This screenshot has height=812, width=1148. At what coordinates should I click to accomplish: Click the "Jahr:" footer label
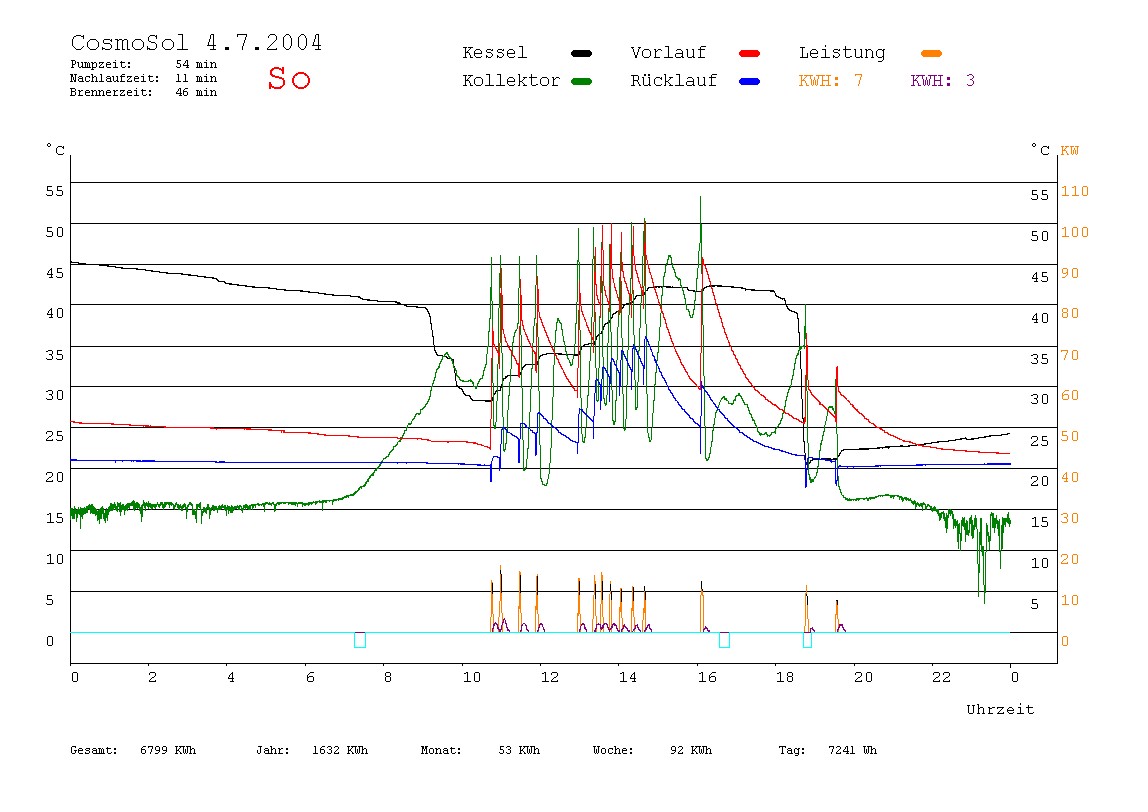coord(273,750)
